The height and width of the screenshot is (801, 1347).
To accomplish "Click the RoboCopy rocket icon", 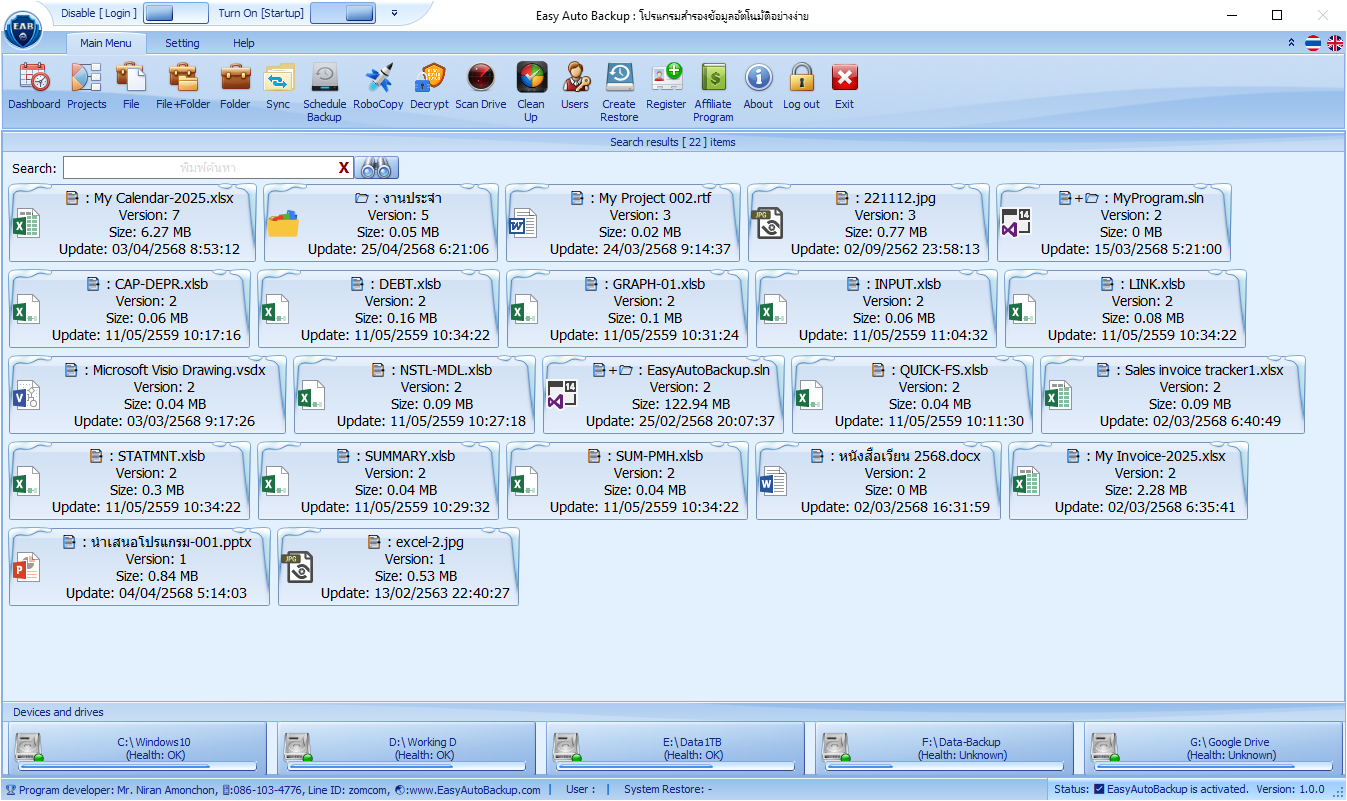I will tap(378, 78).
